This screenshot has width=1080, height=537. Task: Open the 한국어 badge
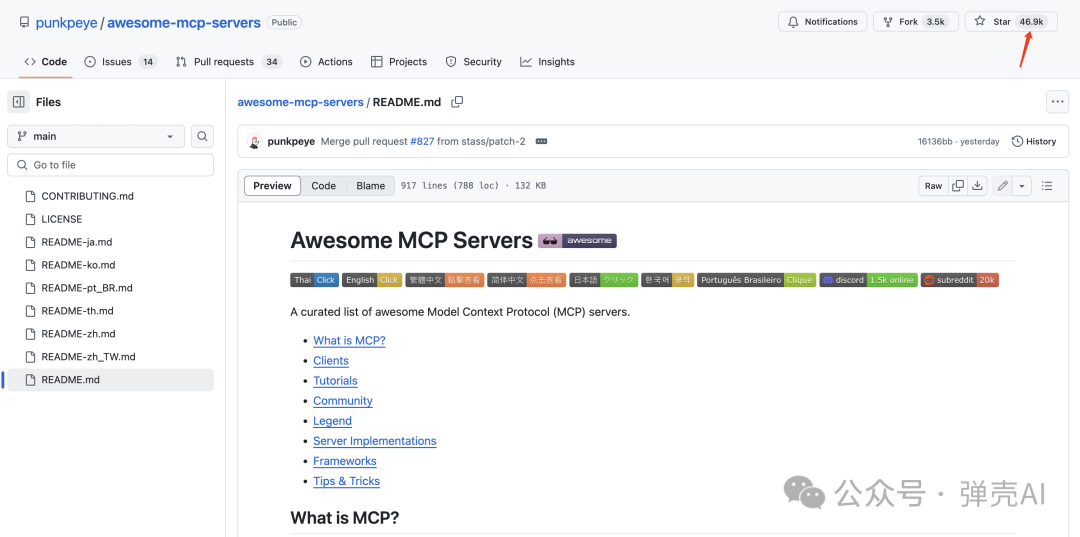click(x=667, y=280)
